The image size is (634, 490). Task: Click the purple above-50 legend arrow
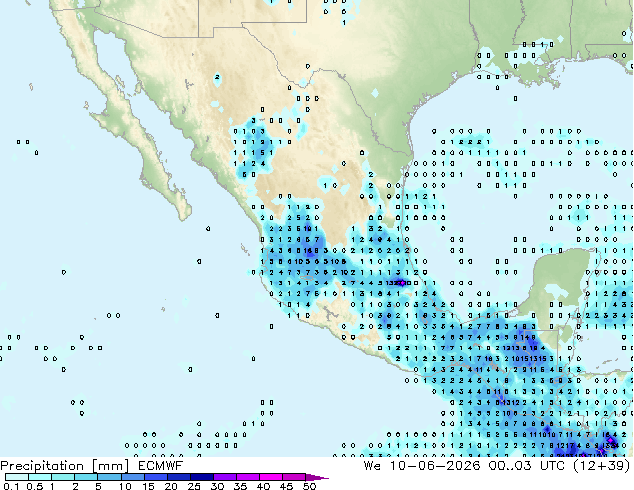coord(317,477)
